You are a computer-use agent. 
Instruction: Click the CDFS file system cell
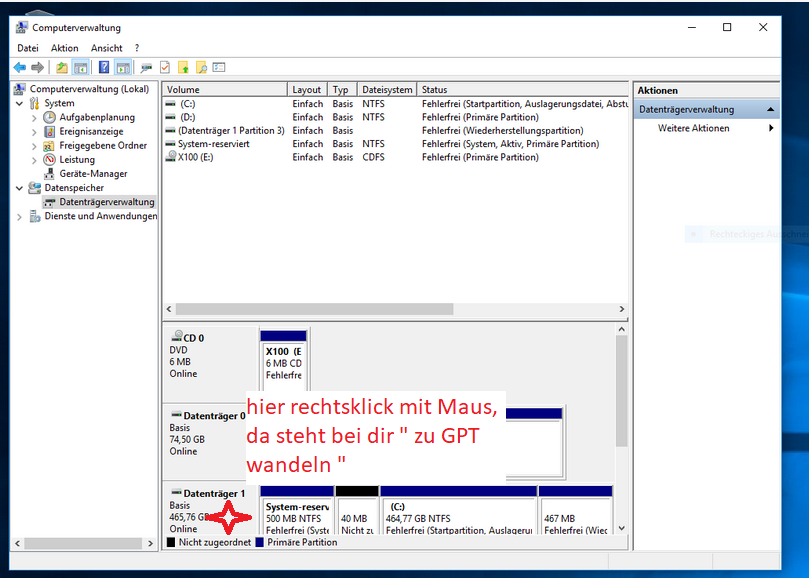click(373, 157)
